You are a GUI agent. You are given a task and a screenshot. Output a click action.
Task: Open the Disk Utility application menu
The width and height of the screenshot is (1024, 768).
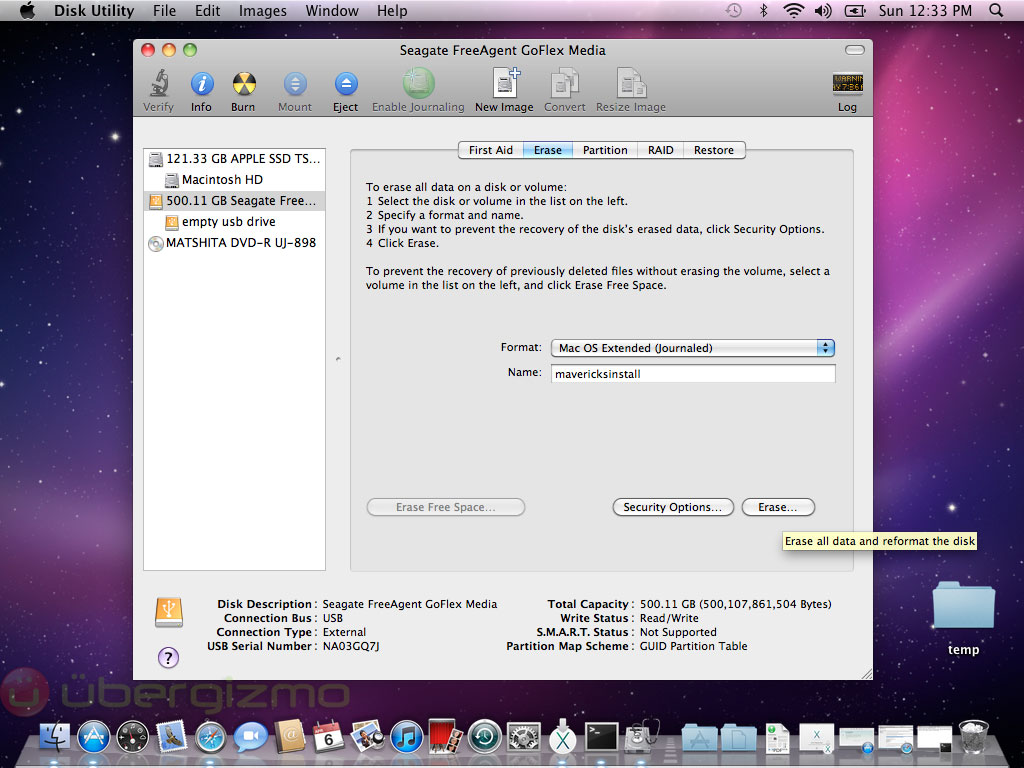tap(93, 10)
